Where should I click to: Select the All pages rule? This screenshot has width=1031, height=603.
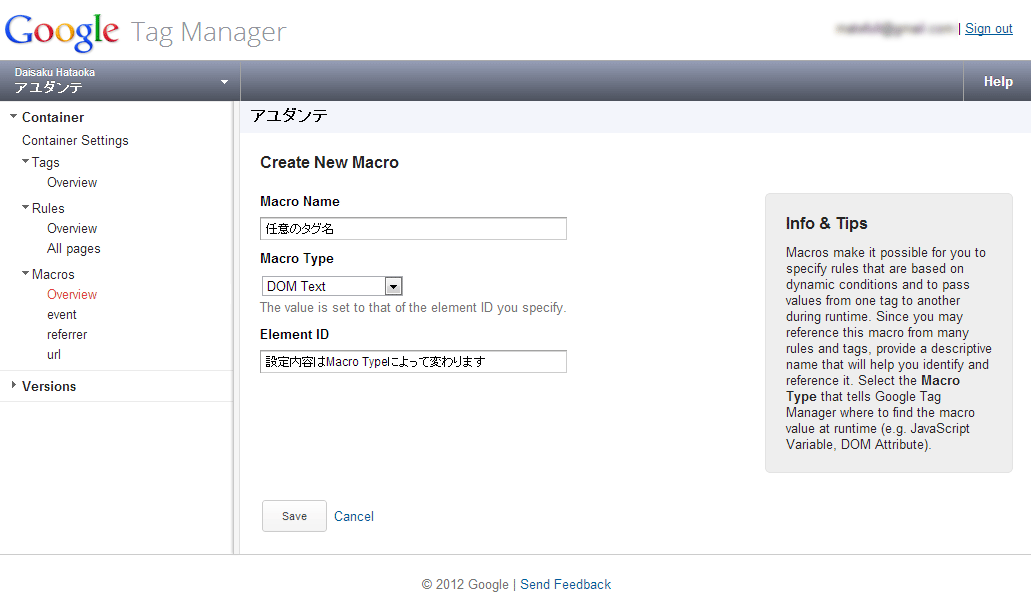[74, 249]
